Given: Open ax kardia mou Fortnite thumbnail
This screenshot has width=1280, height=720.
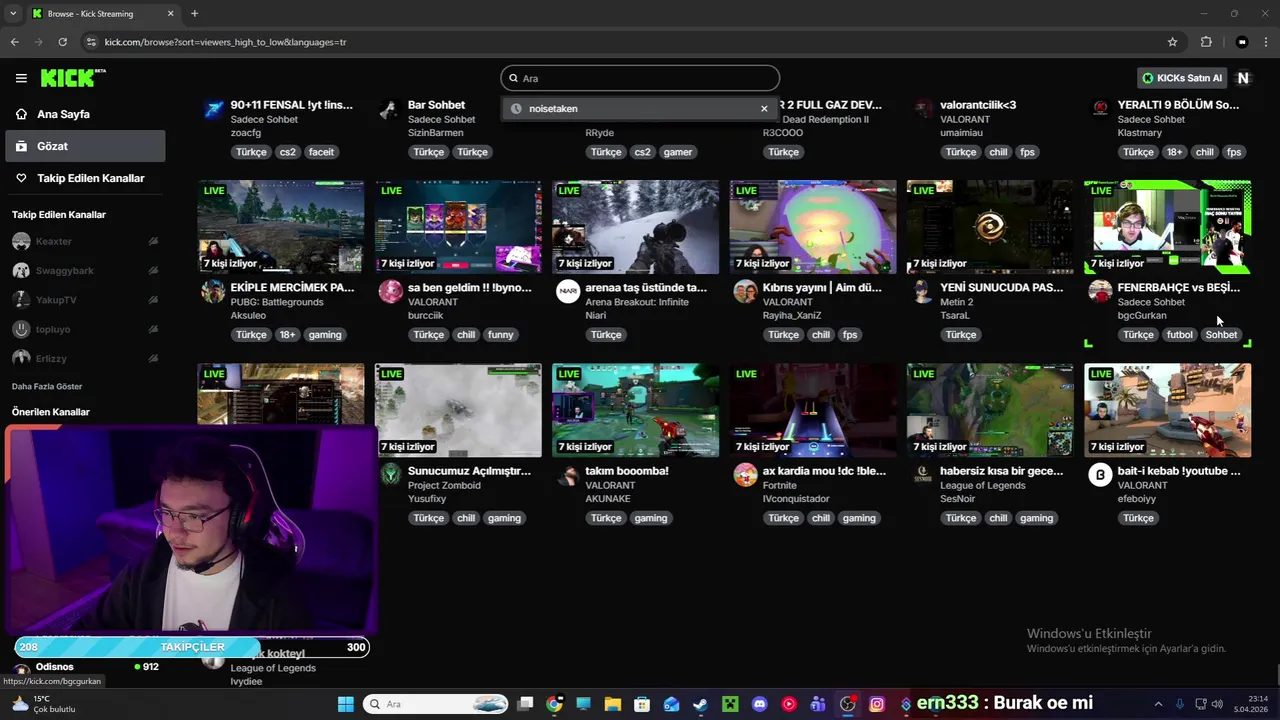Looking at the screenshot, I should click(x=813, y=410).
